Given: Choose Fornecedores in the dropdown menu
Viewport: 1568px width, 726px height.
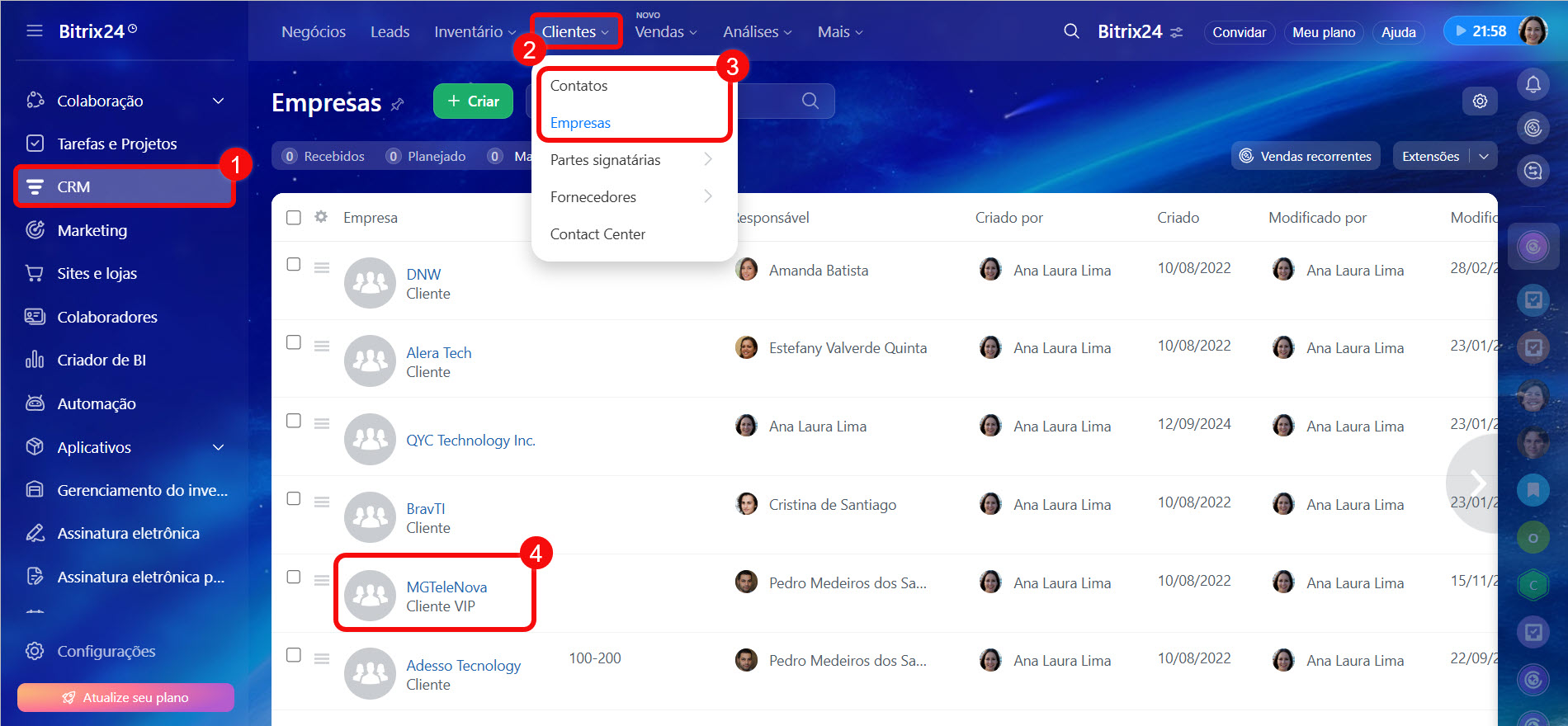Looking at the screenshot, I should point(593,197).
